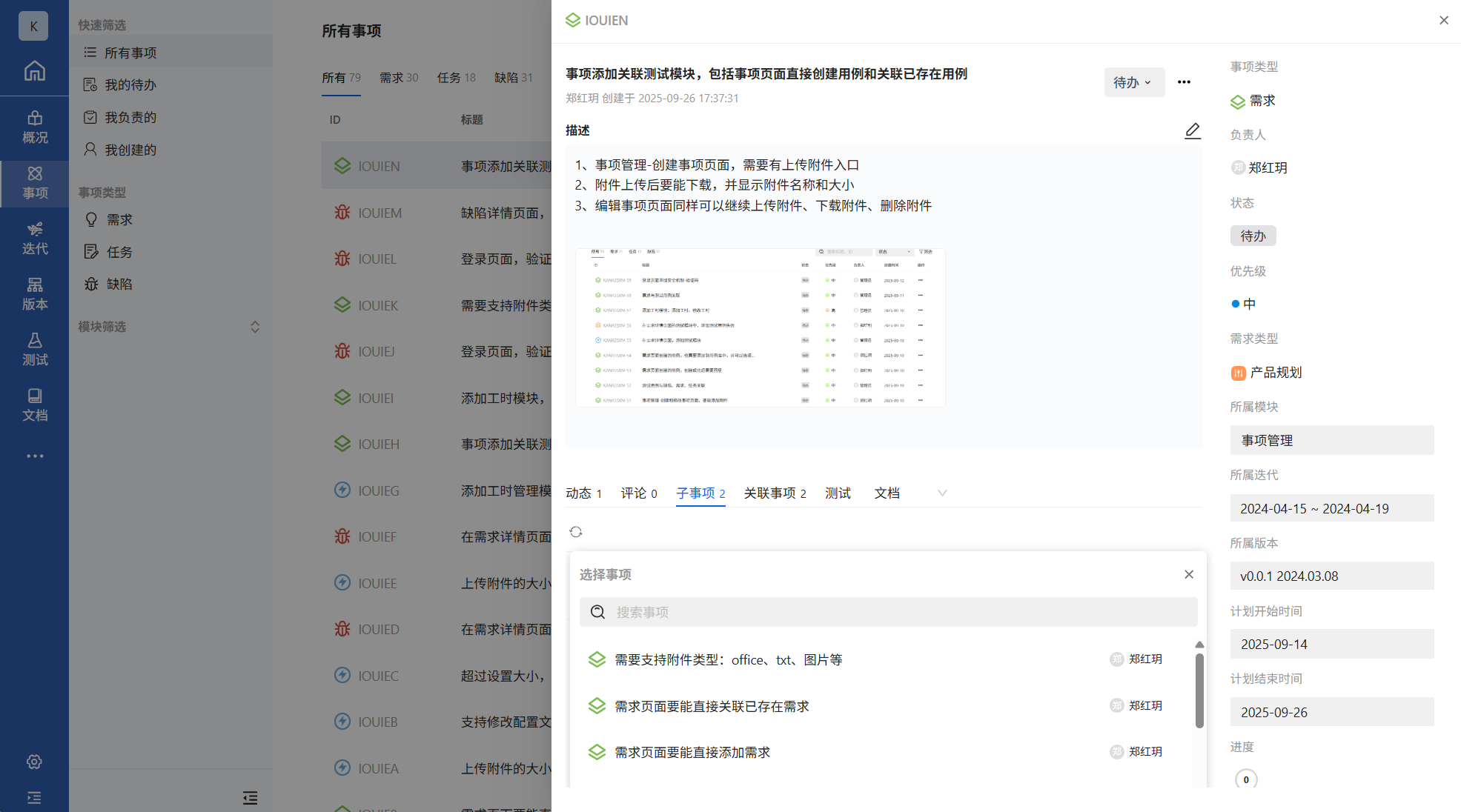
Task: Select item 需求页面要能直接添加需求
Action: click(692, 753)
